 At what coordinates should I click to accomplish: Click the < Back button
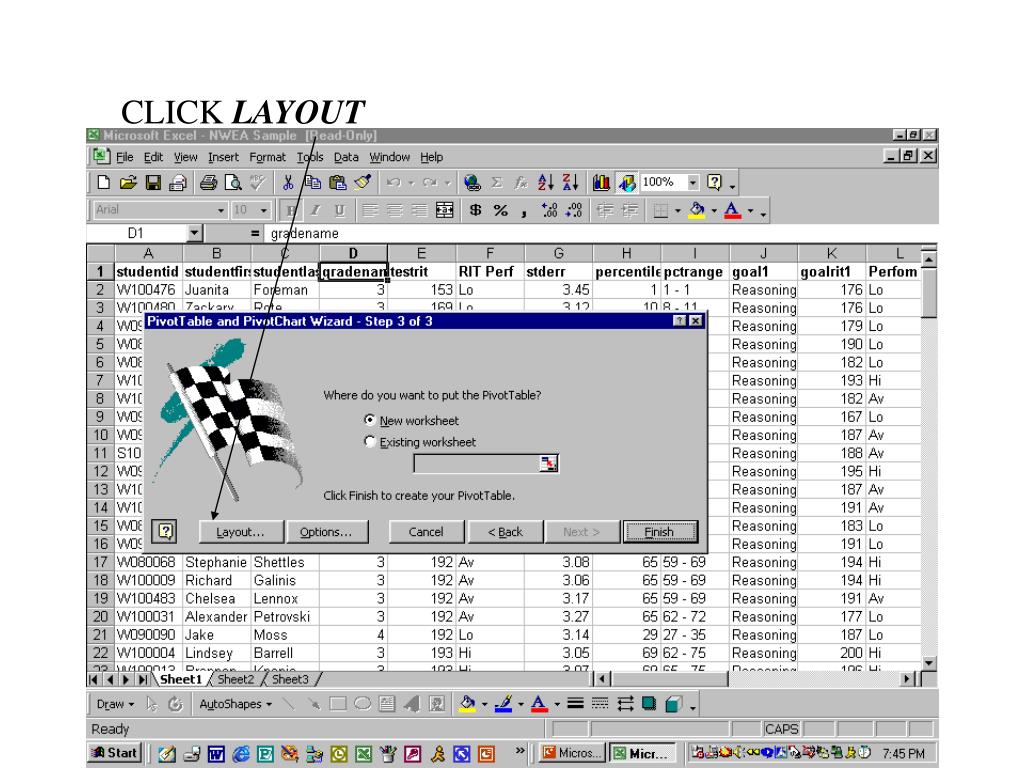[505, 532]
